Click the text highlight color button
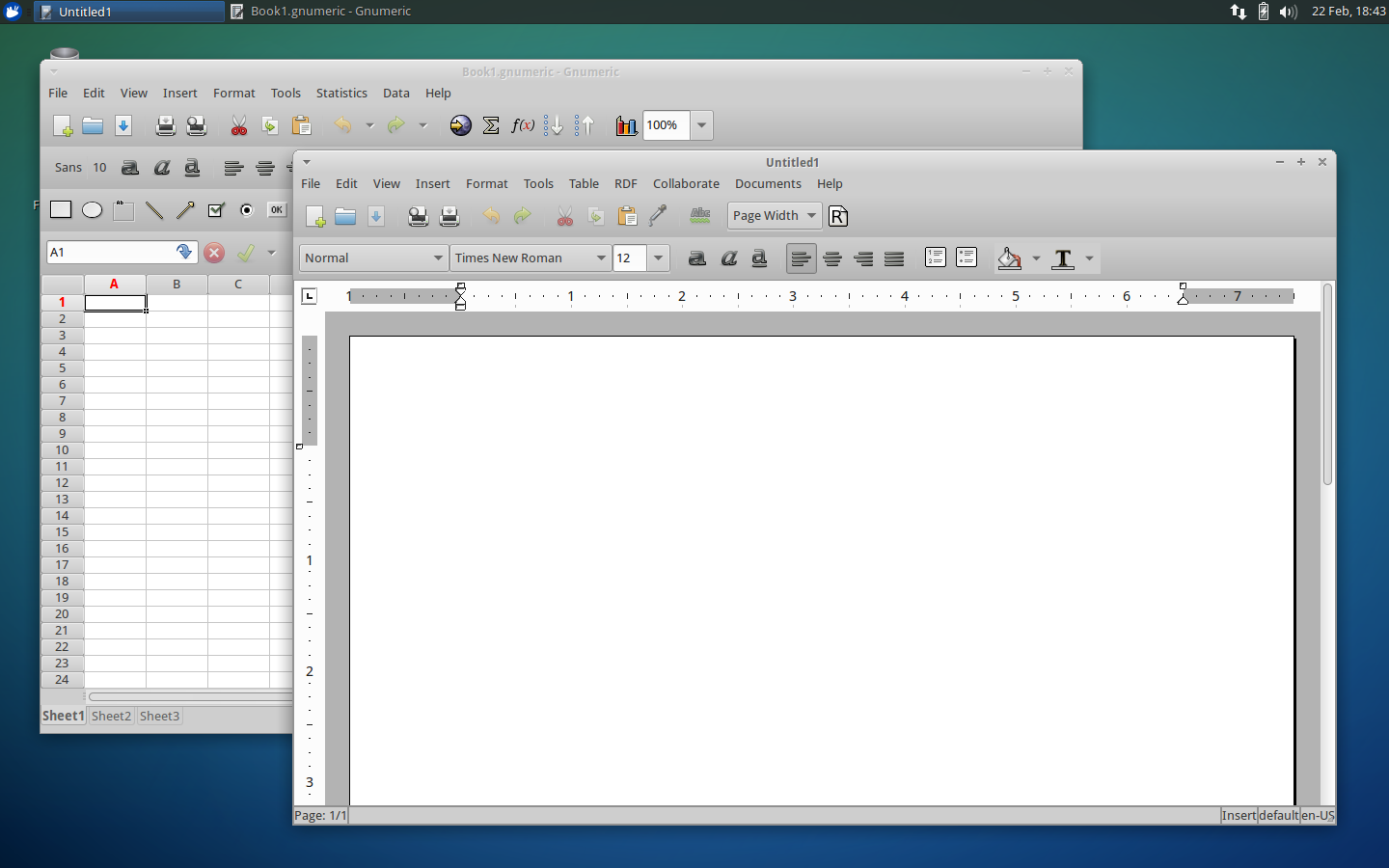 (1009, 258)
